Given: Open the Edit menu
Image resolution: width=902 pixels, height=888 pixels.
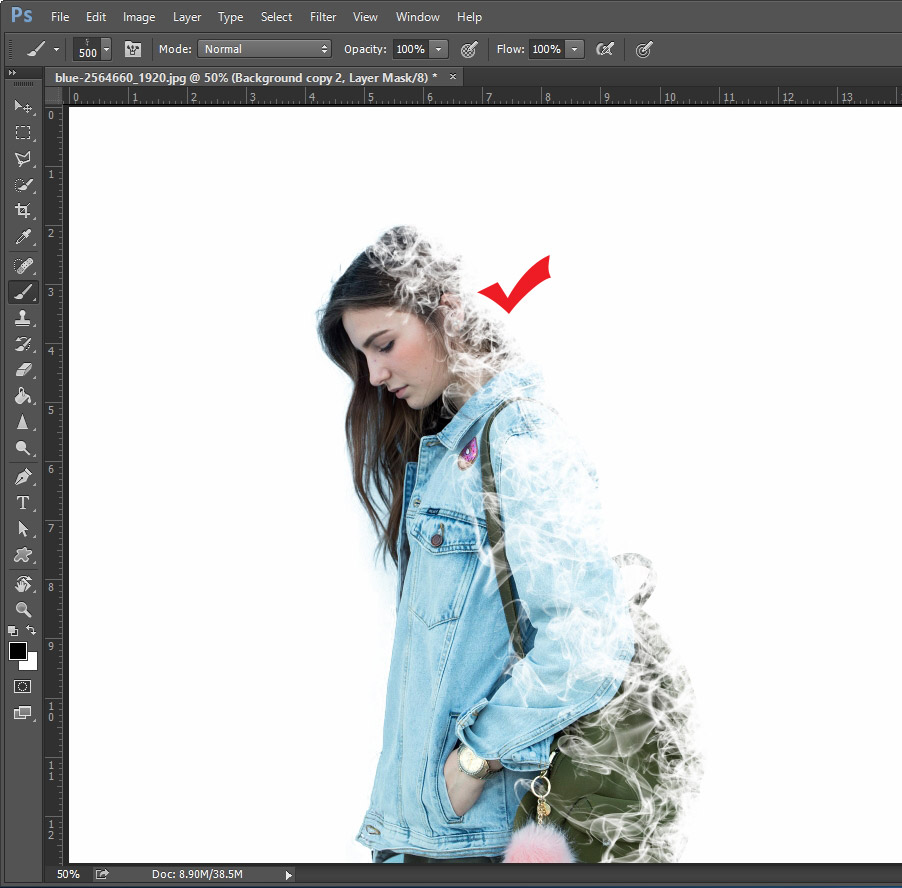Looking at the screenshot, I should click(x=96, y=17).
